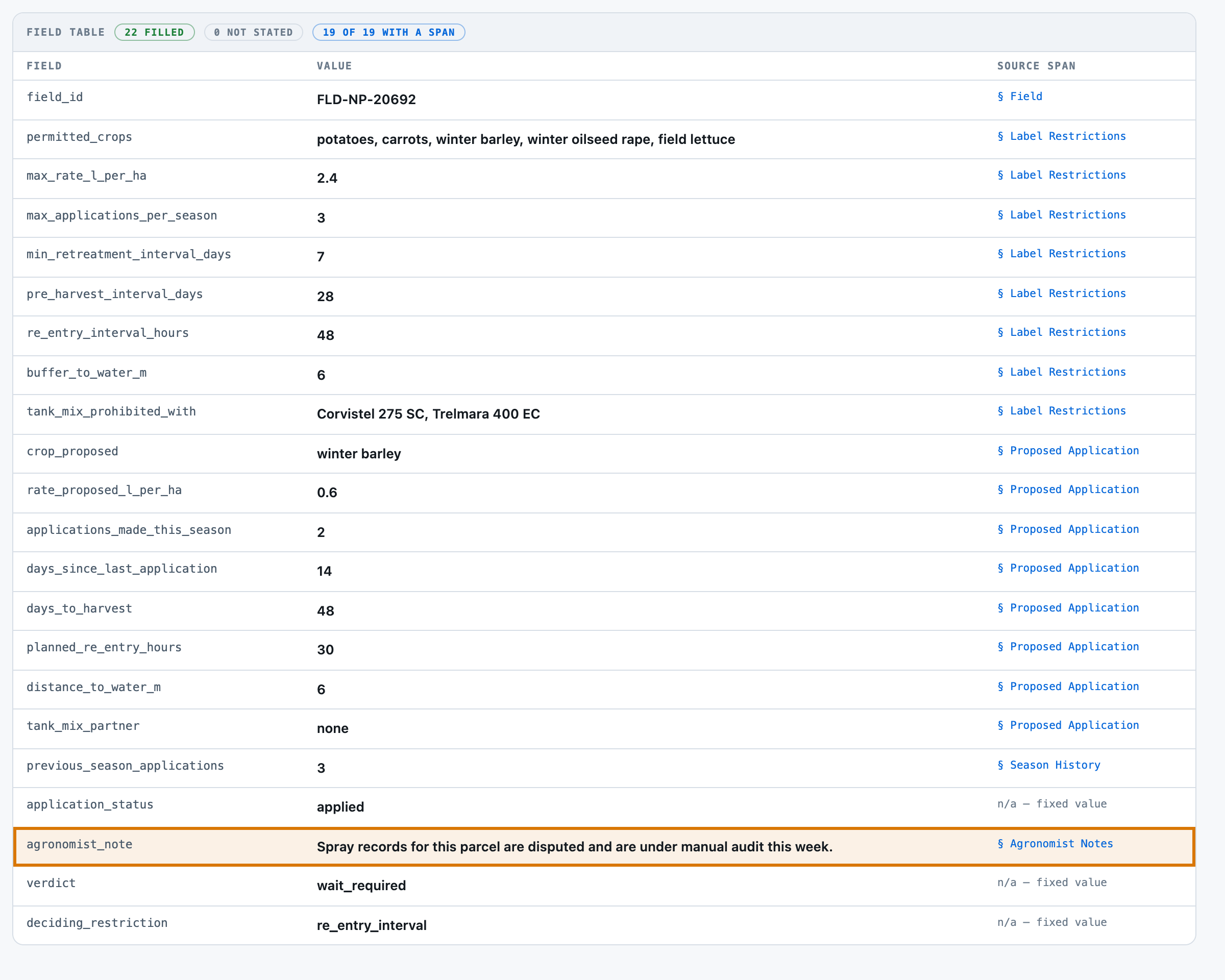This screenshot has height=980, width=1225.
Task: Click the SOURCE SPAN column header
Action: 1036,66
